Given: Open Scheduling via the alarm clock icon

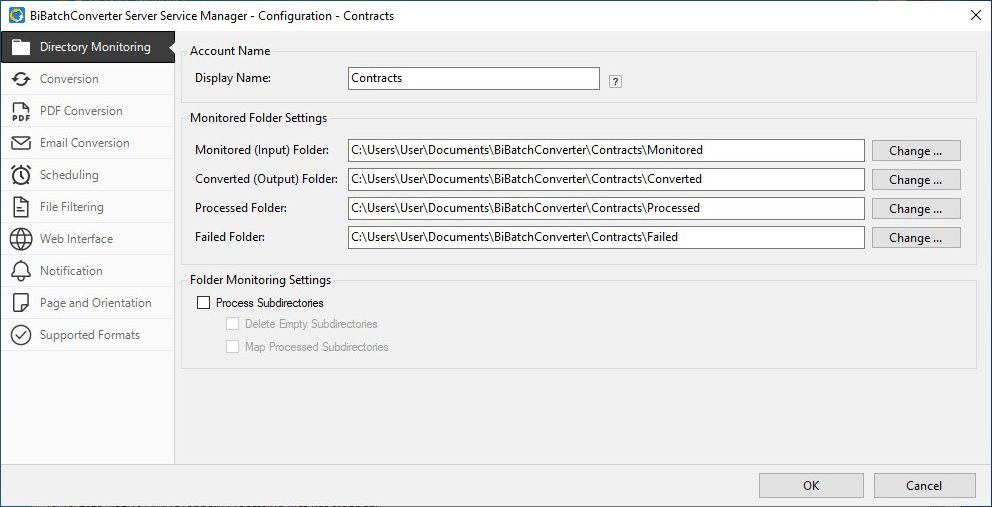Looking at the screenshot, I should [21, 175].
